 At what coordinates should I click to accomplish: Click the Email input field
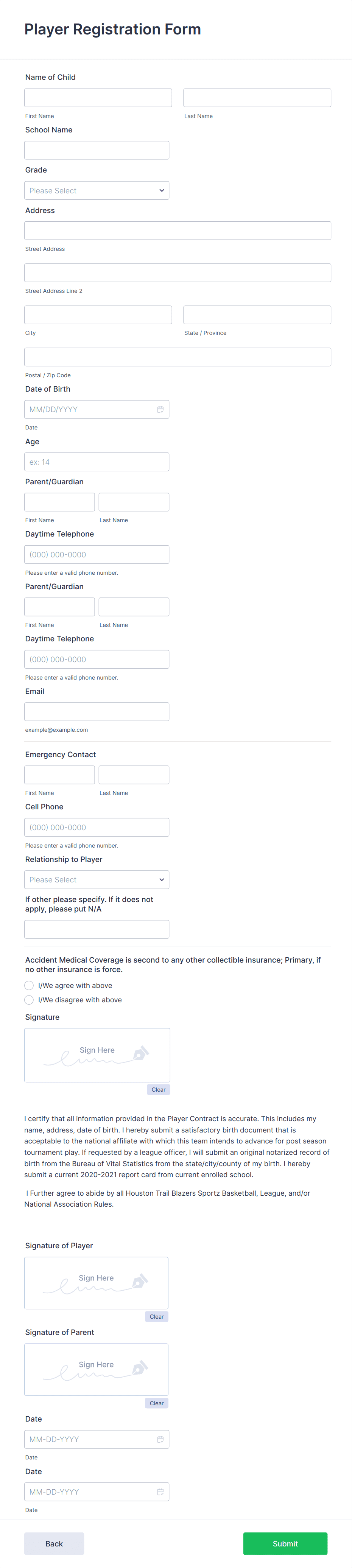click(x=96, y=711)
